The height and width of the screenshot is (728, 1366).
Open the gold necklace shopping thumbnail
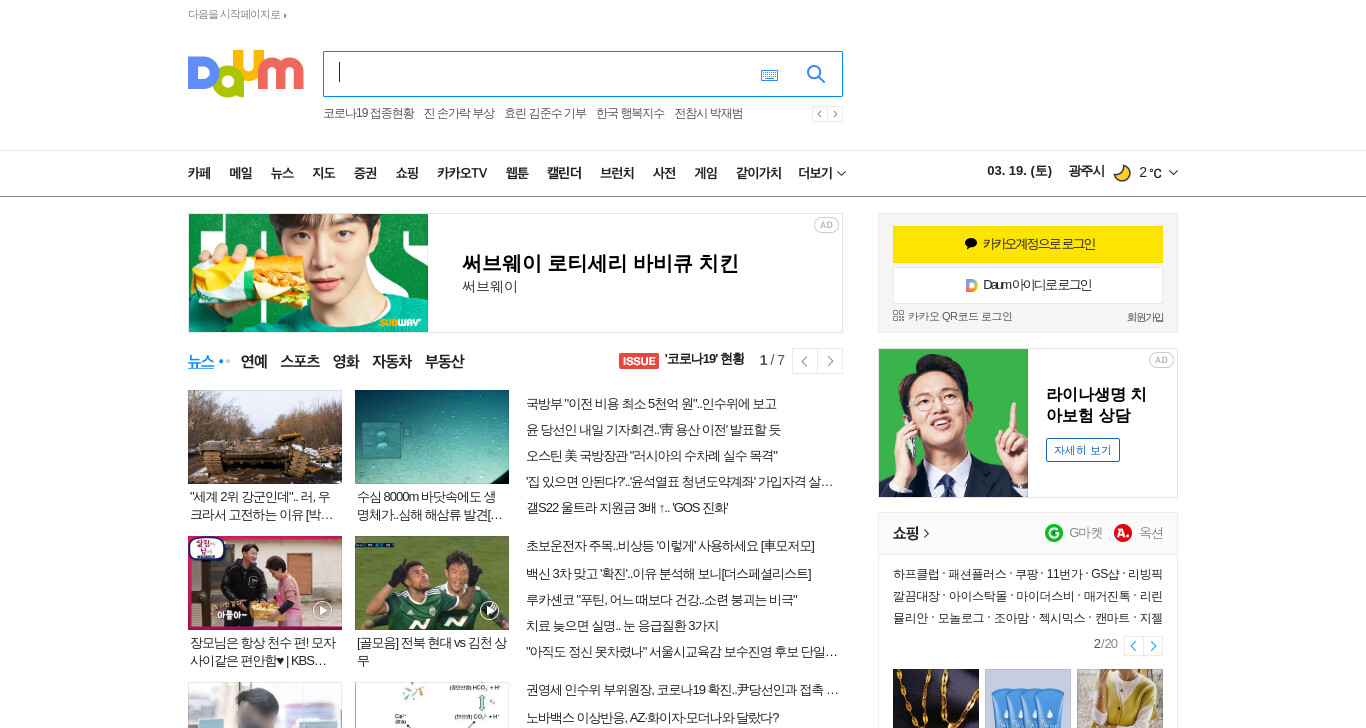pyautogui.click(x=936, y=698)
